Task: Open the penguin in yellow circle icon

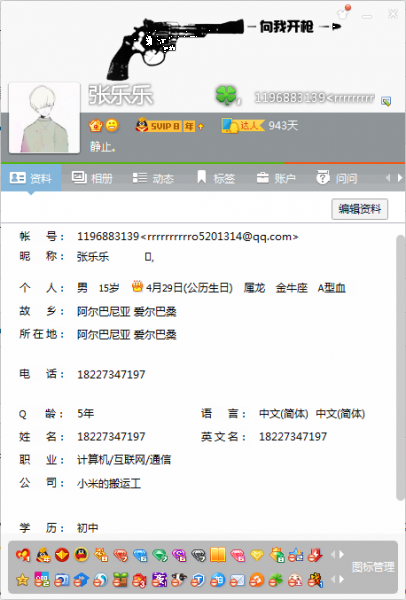Action: [x=81, y=554]
